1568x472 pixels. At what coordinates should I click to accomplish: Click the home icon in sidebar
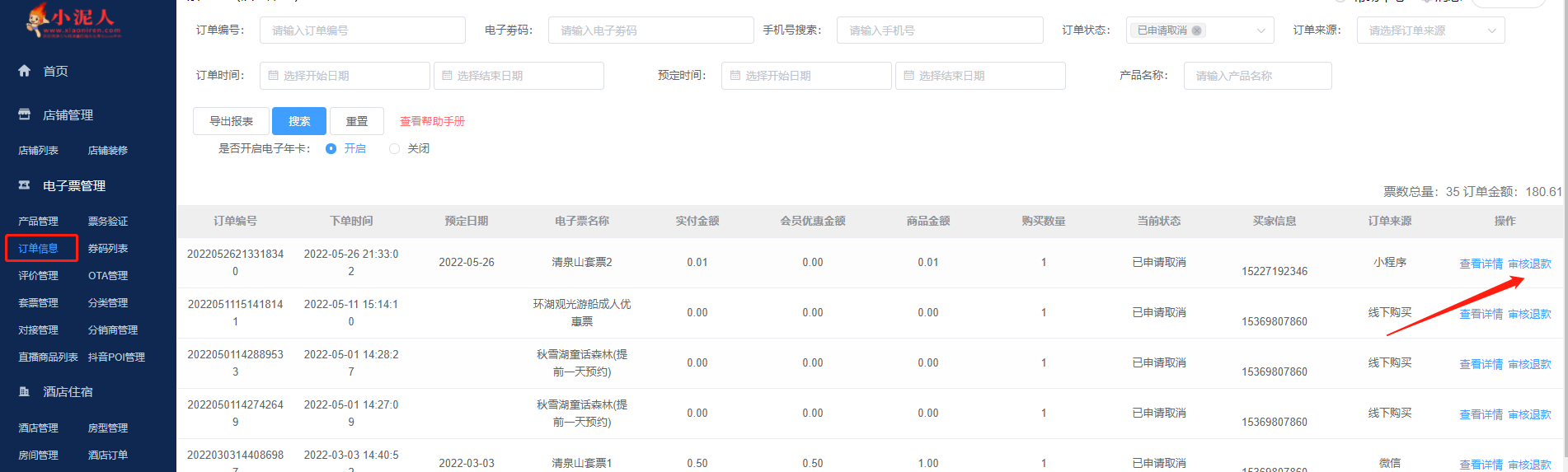[x=25, y=71]
